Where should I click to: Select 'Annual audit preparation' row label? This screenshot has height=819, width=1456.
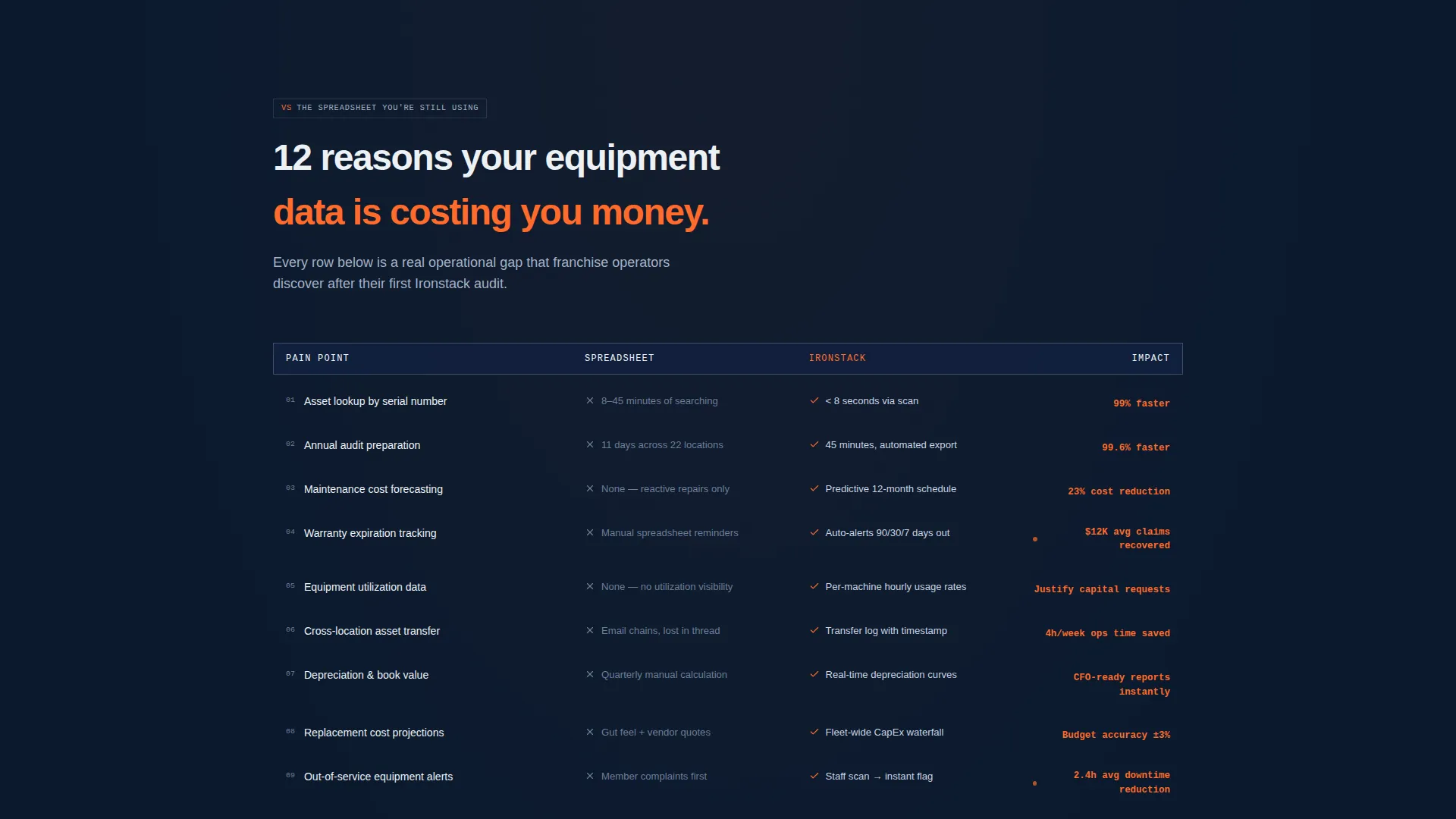pos(362,445)
